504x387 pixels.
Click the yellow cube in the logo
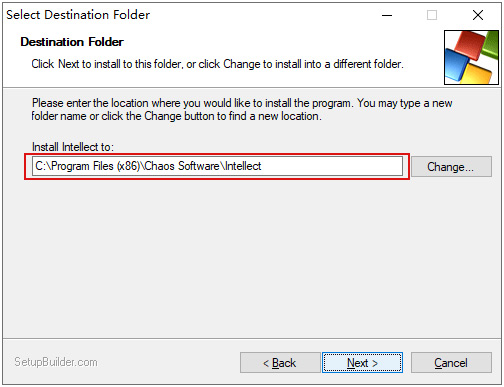coord(478,73)
